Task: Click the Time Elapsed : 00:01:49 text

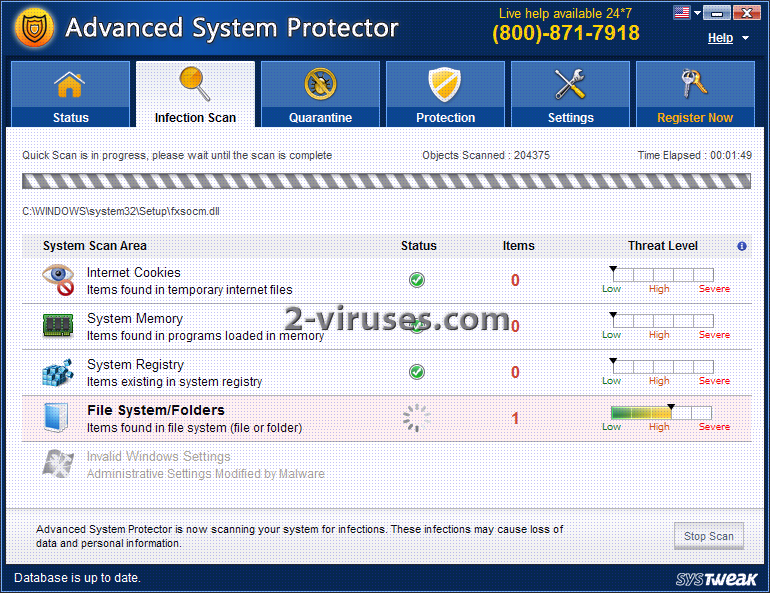Action: [694, 156]
